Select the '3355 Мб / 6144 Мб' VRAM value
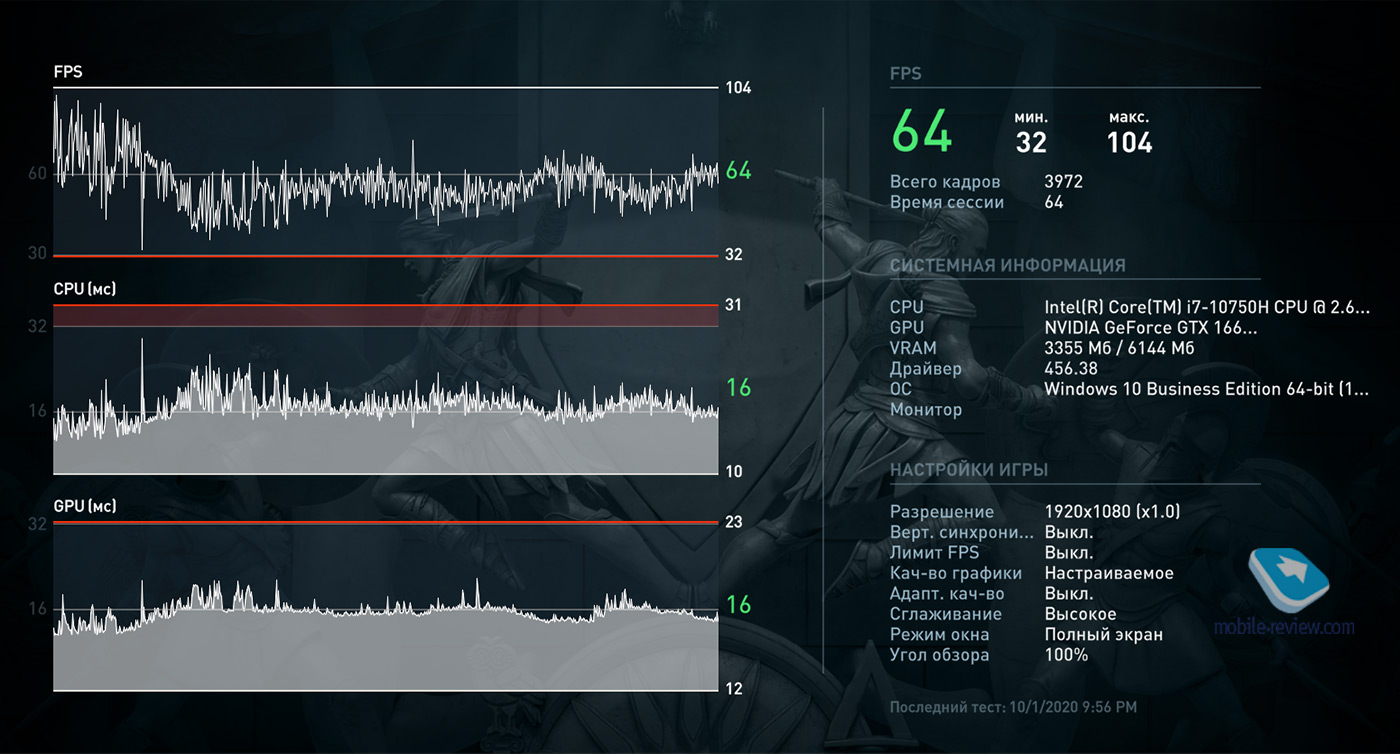The height and width of the screenshot is (754, 1400). click(x=1119, y=348)
